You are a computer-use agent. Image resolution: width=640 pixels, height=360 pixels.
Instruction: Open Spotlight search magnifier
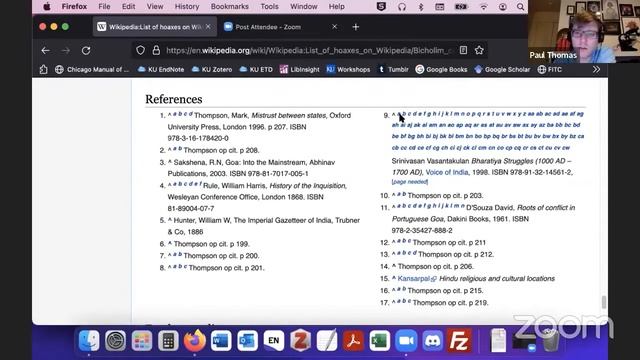[520, 7]
